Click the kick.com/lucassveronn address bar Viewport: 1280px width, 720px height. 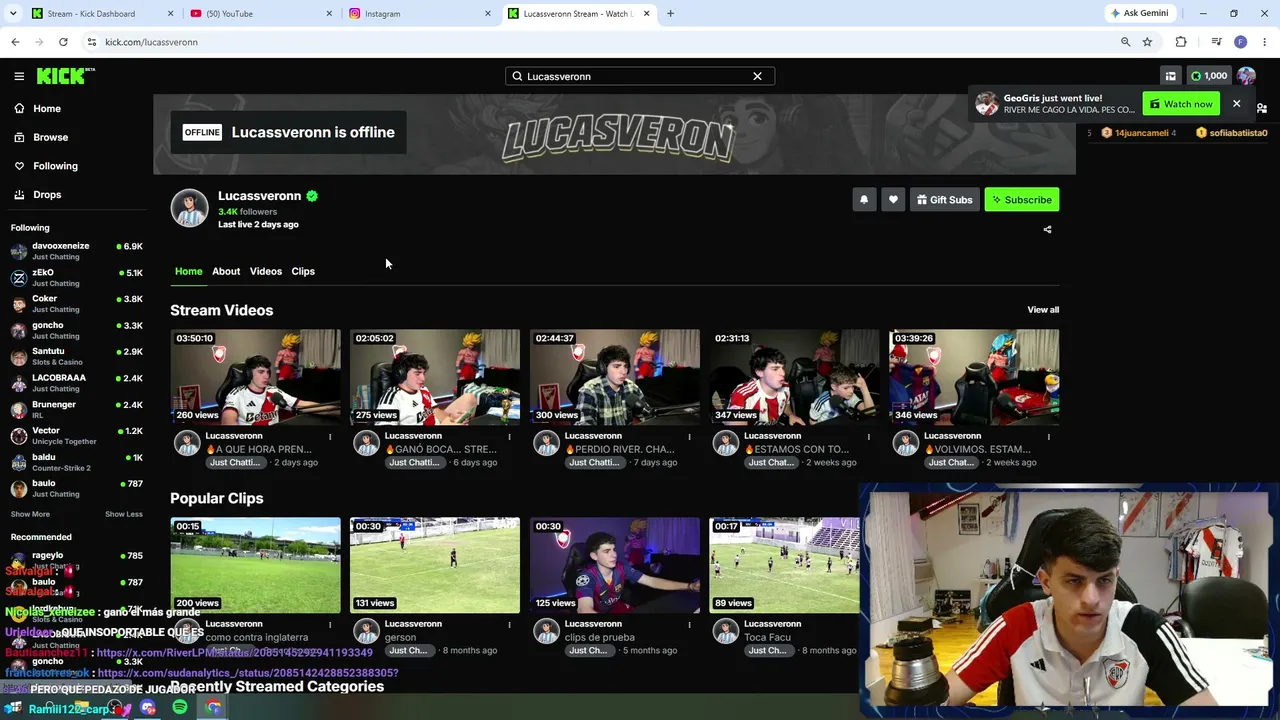pyautogui.click(x=600, y=42)
